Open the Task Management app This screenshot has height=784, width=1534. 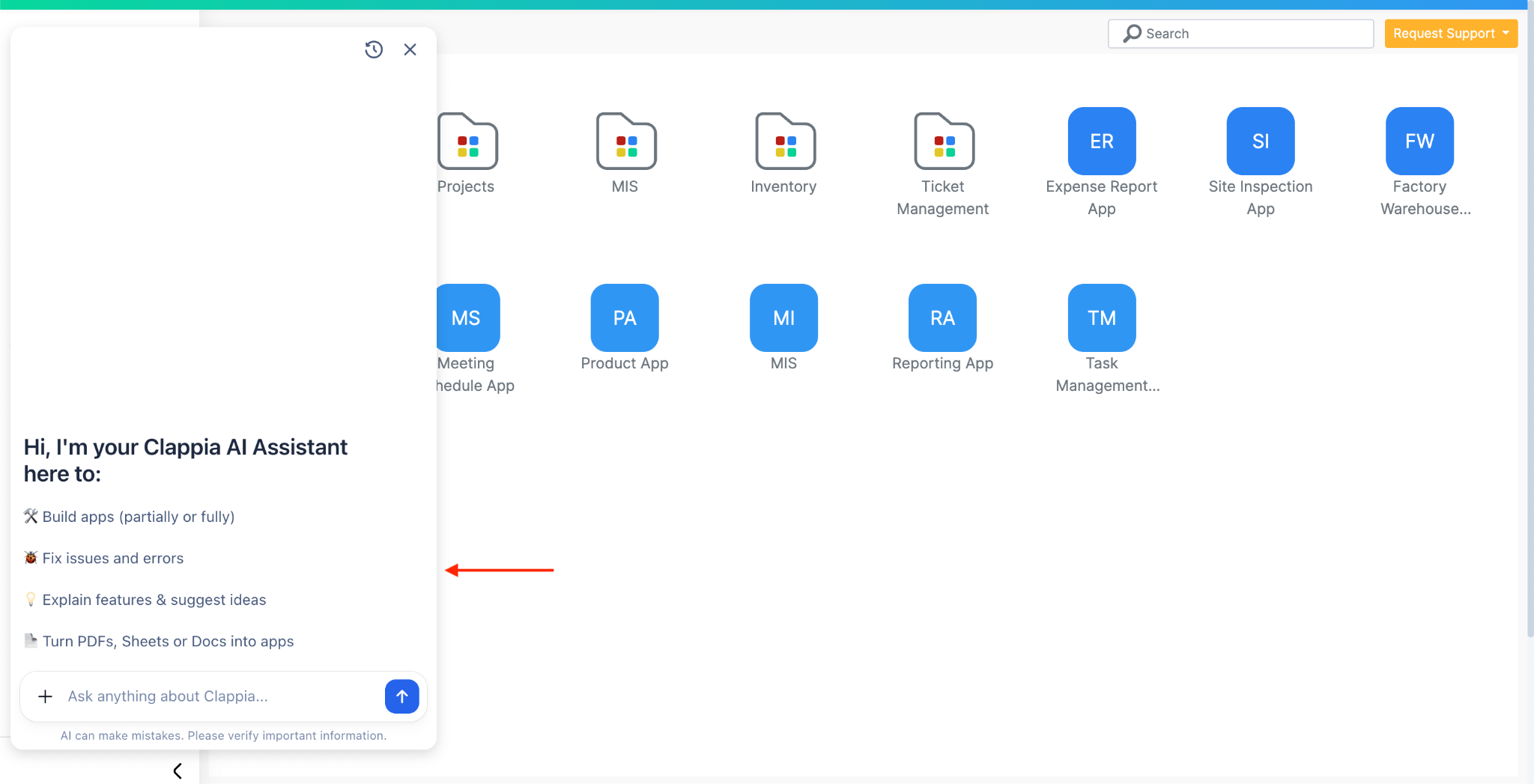[1100, 317]
